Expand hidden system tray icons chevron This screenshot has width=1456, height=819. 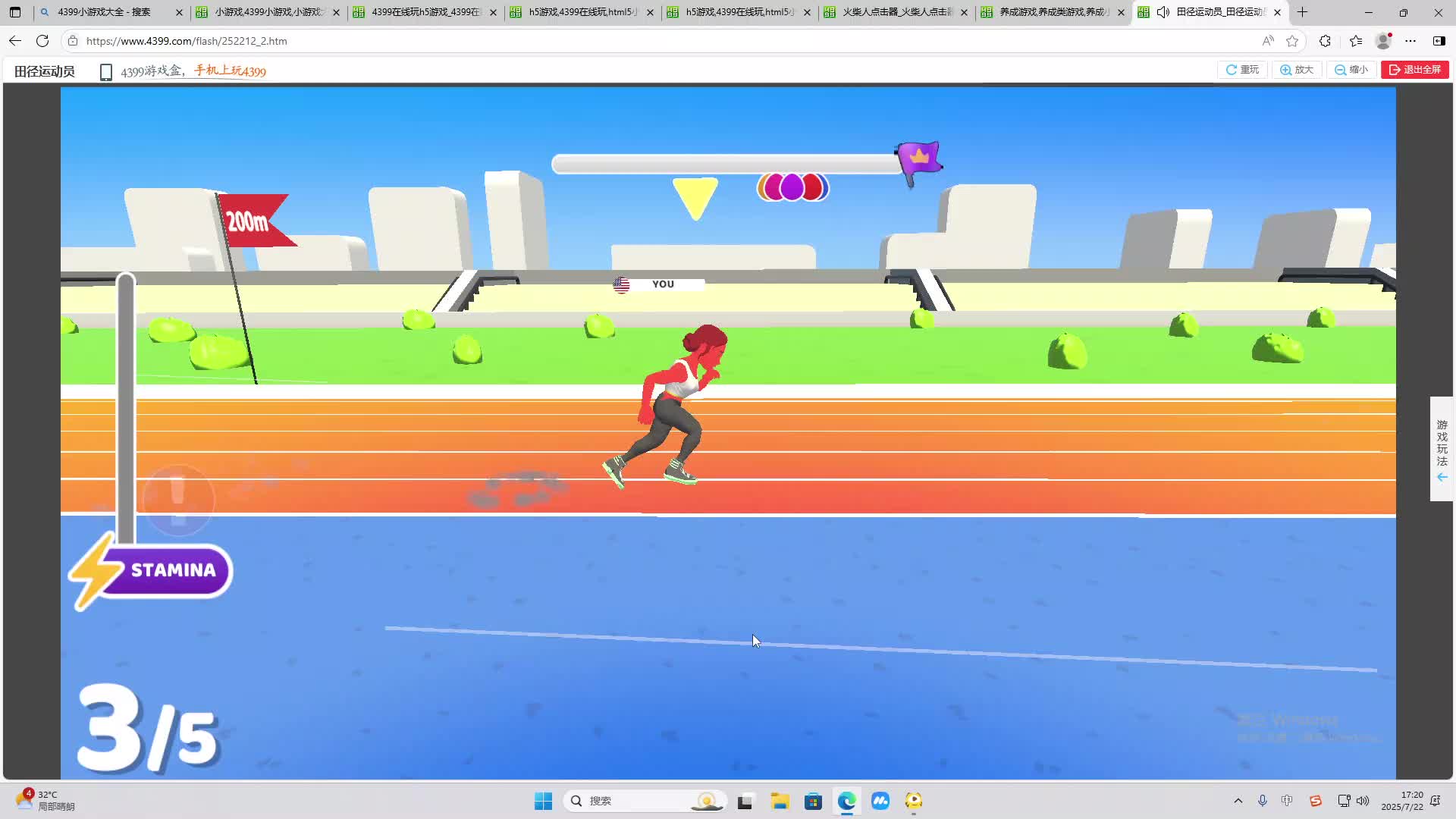click(x=1238, y=801)
